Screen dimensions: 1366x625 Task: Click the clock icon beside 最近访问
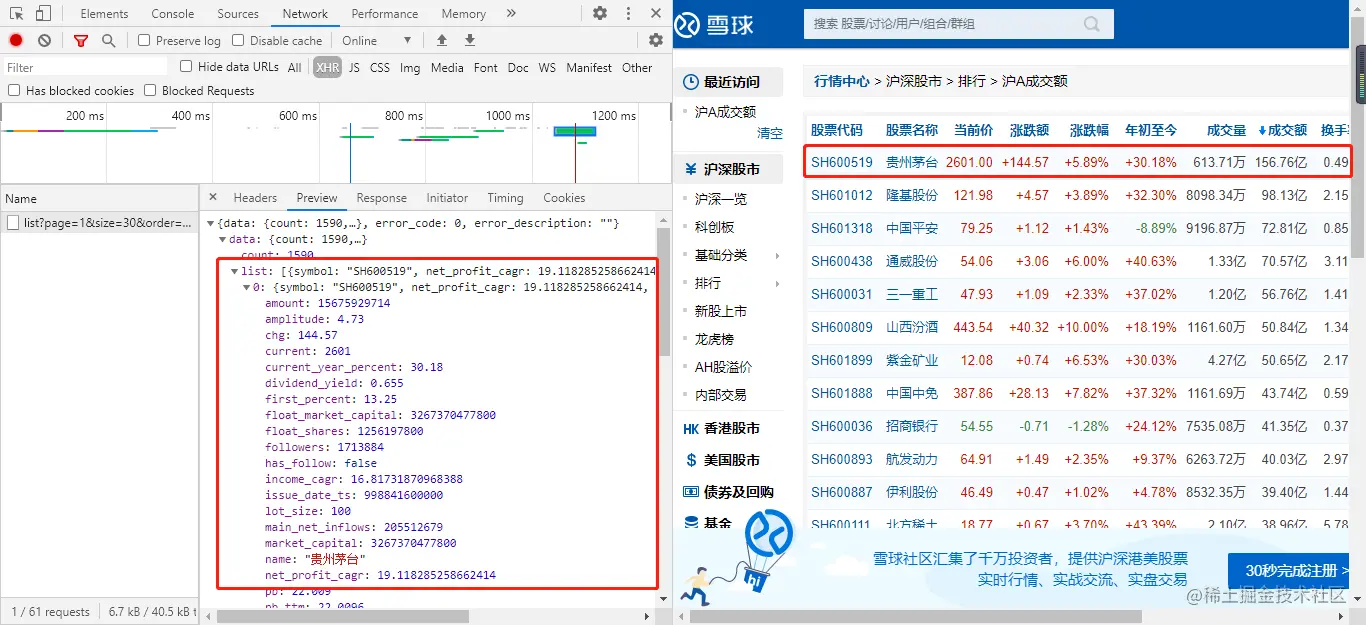click(x=691, y=82)
